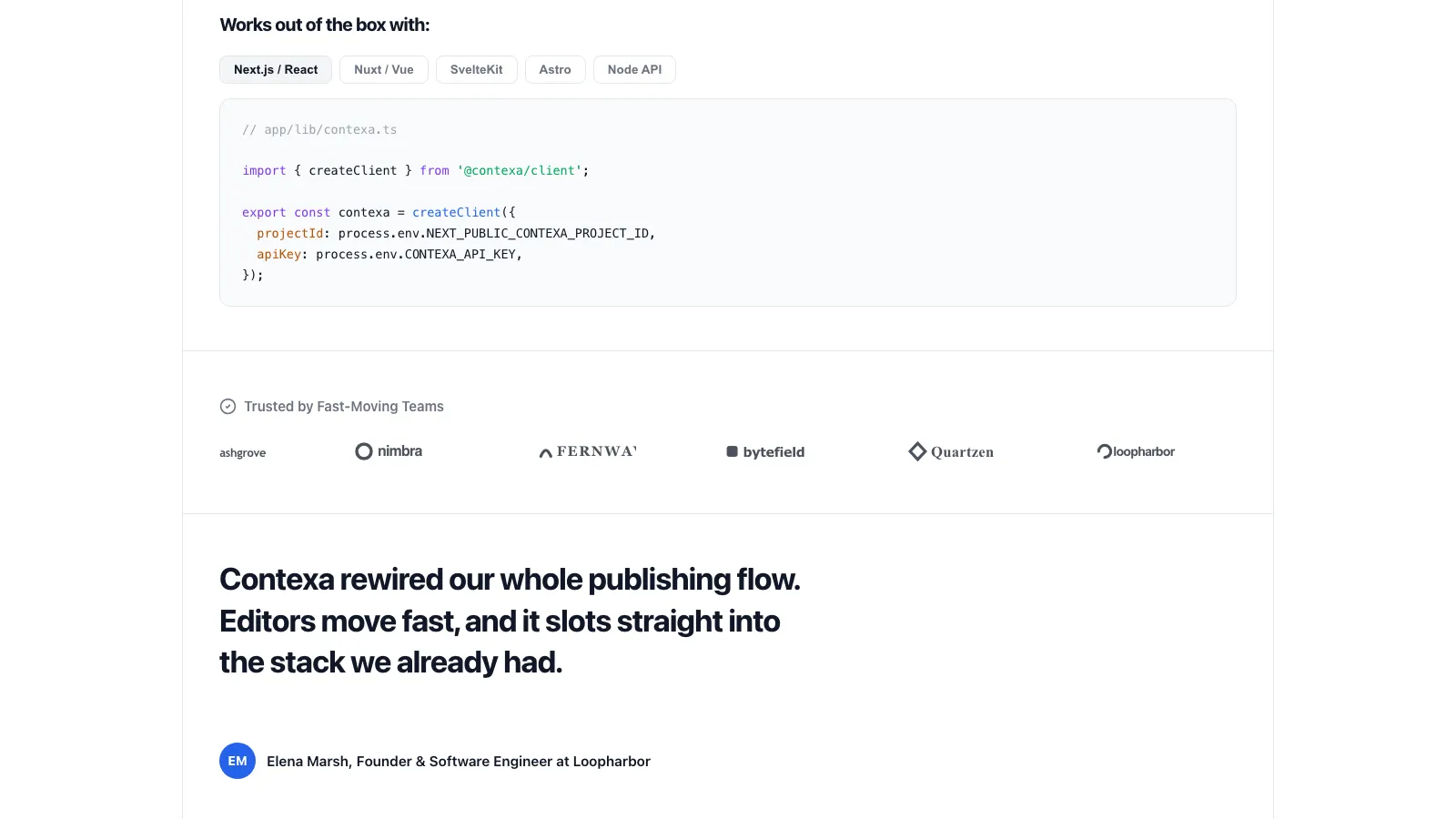Click the loopharbor logo
1456x819 pixels.
pos(1136,451)
